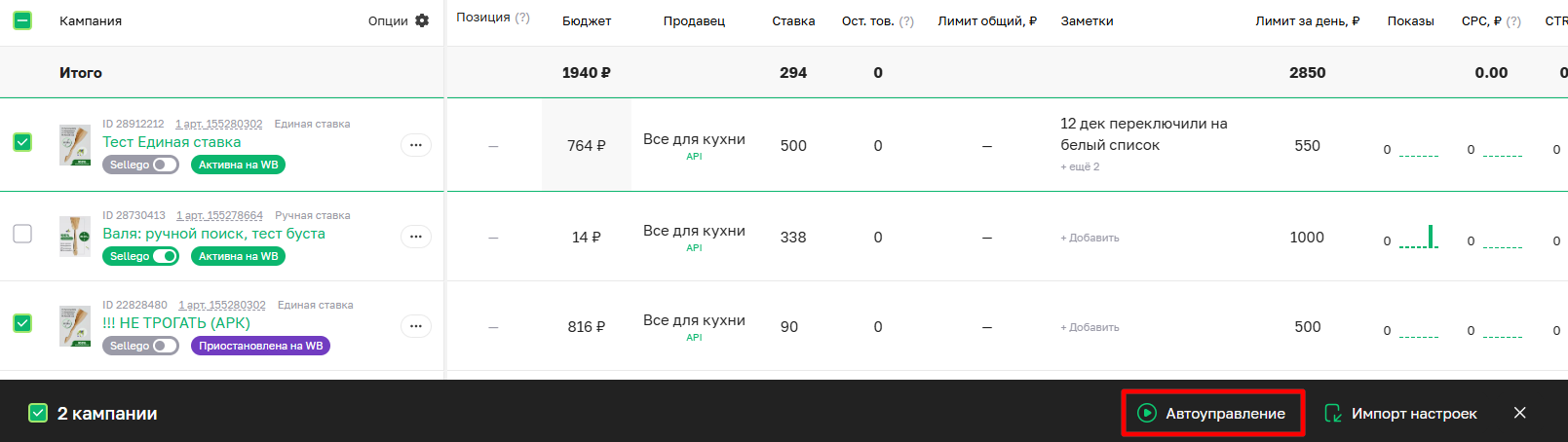Open product thumbnail for Тест Единая ставка

(x=75, y=144)
